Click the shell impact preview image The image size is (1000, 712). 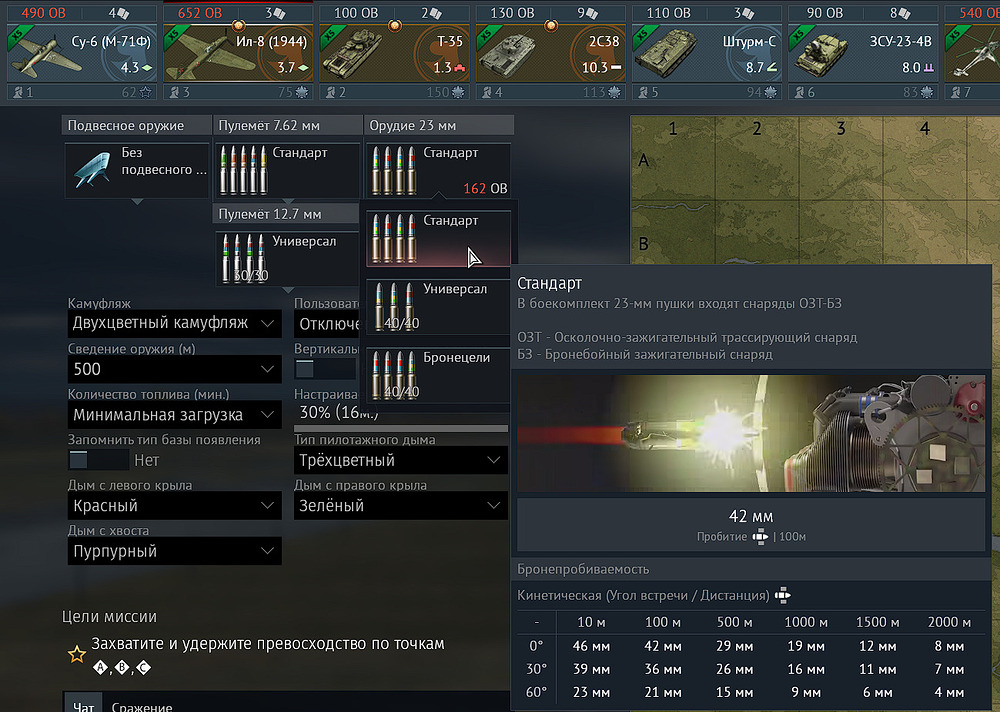(751, 433)
